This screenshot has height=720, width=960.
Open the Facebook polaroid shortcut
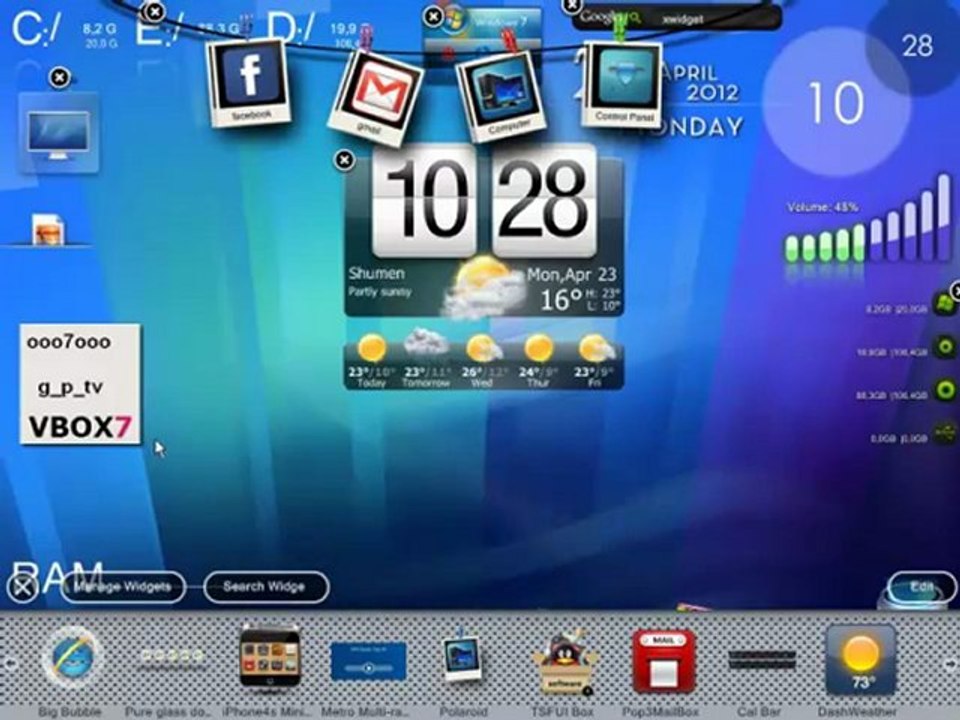(249, 82)
